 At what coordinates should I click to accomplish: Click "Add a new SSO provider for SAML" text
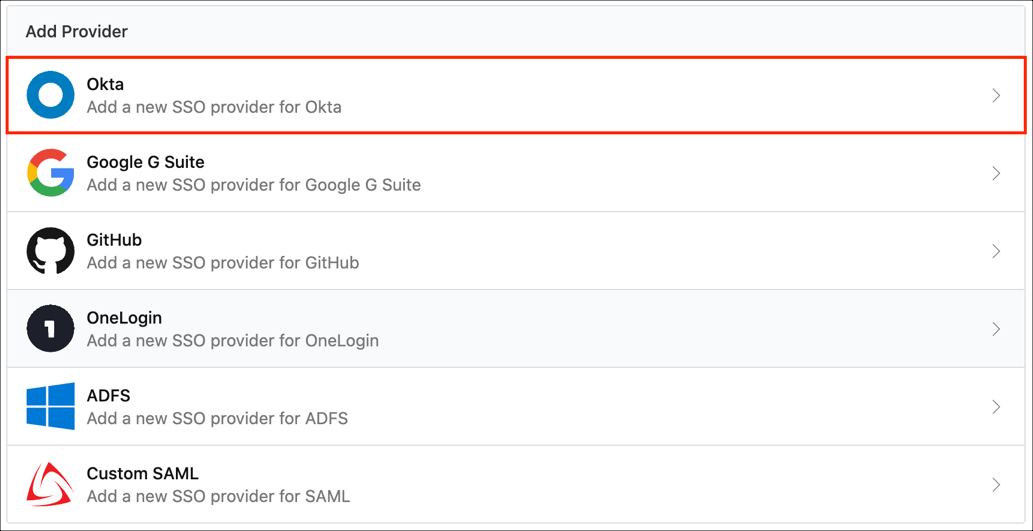click(218, 496)
